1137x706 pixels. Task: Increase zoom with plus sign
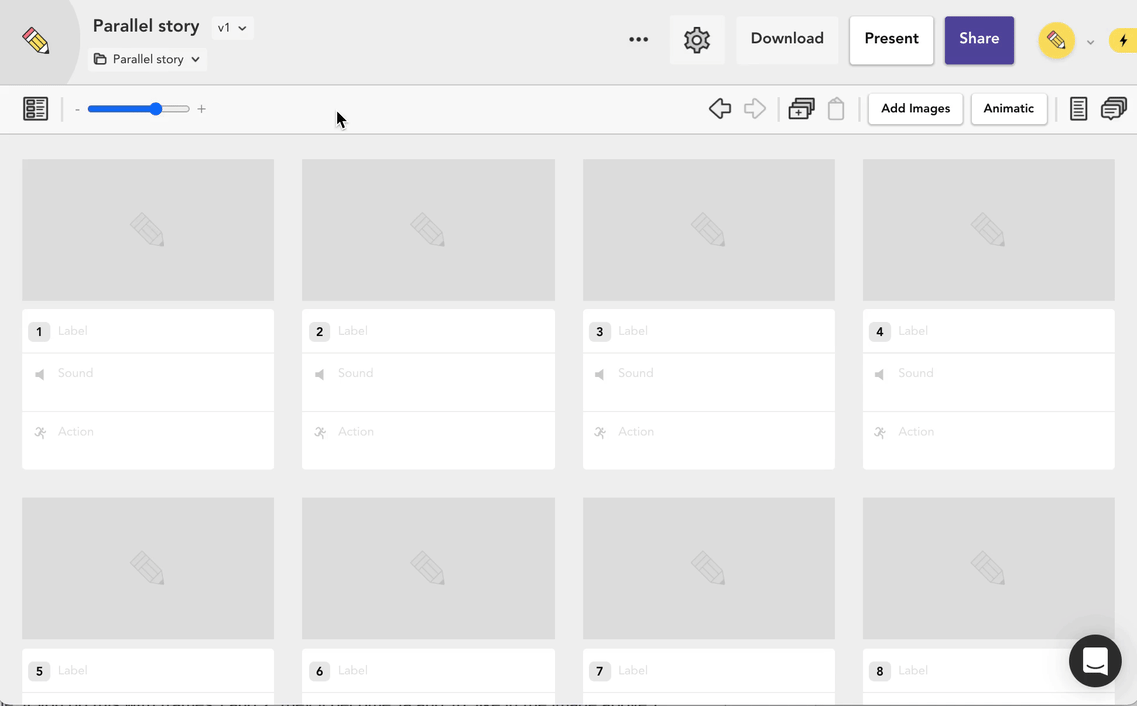coord(202,109)
